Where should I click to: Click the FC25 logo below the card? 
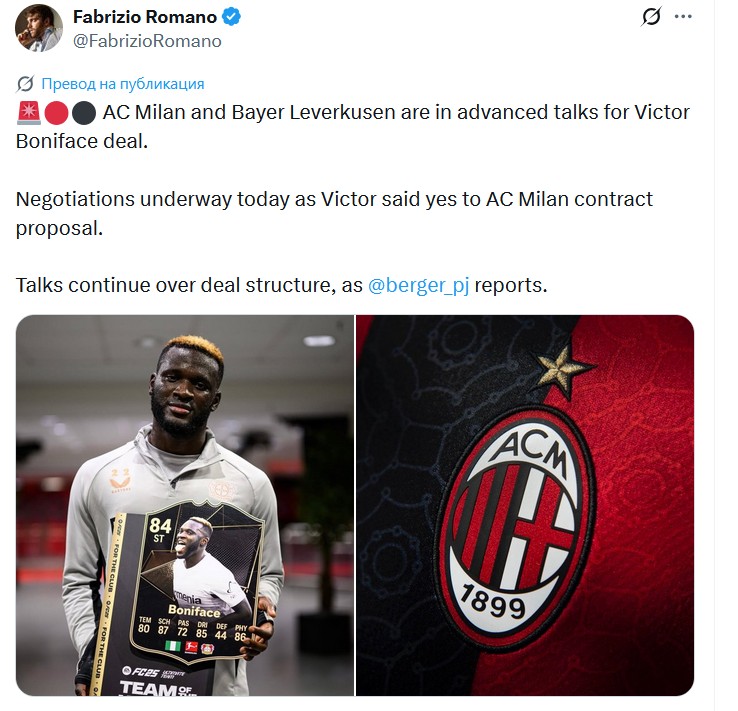coord(142,671)
